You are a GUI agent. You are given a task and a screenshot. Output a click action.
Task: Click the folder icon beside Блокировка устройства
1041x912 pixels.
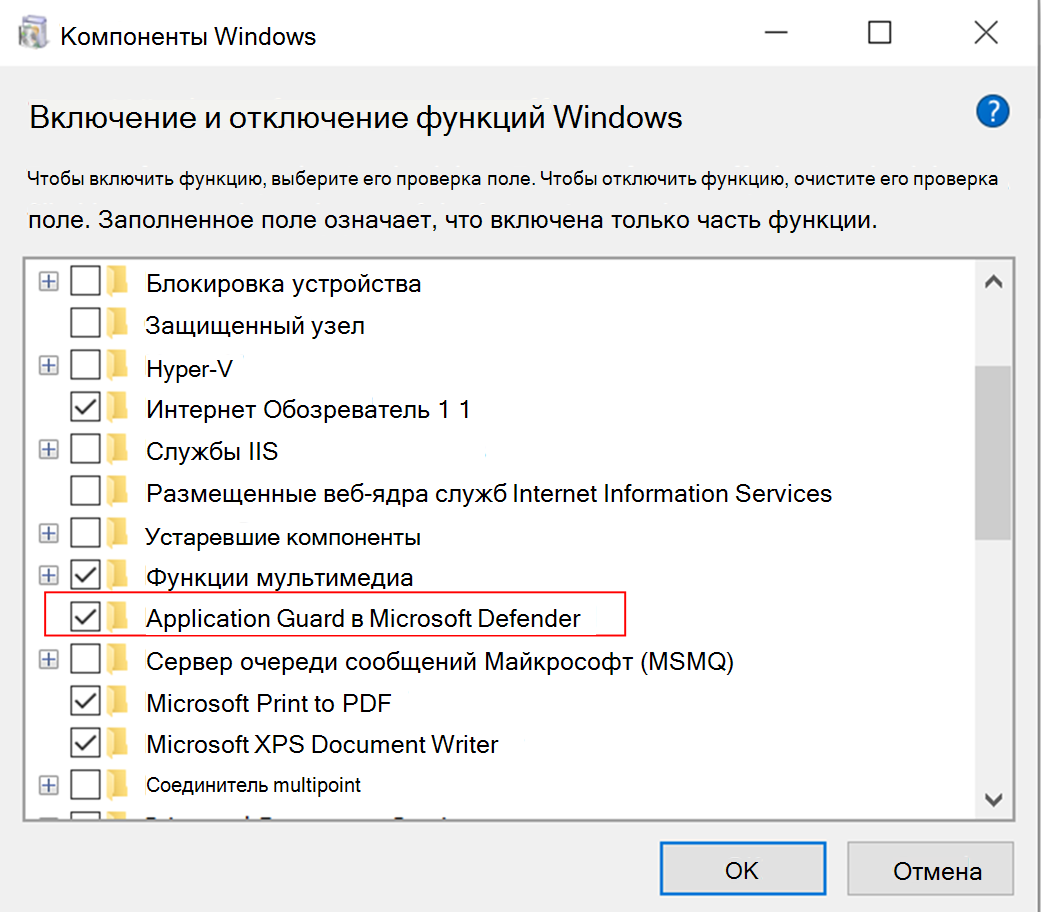point(118,281)
